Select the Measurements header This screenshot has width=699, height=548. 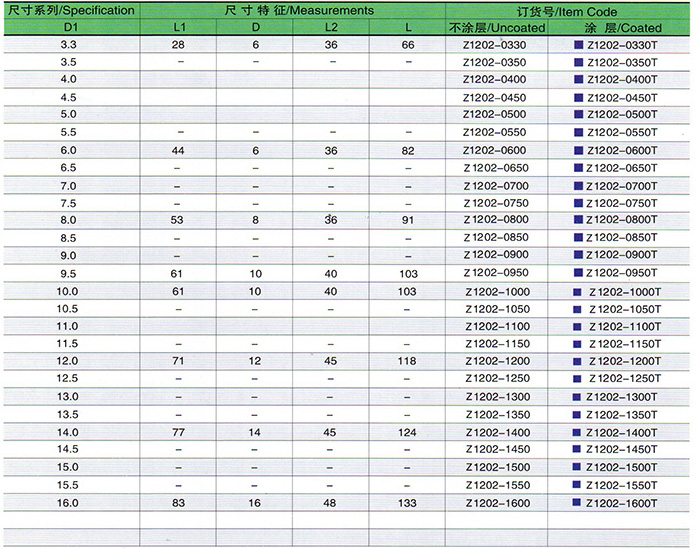[291, 9]
